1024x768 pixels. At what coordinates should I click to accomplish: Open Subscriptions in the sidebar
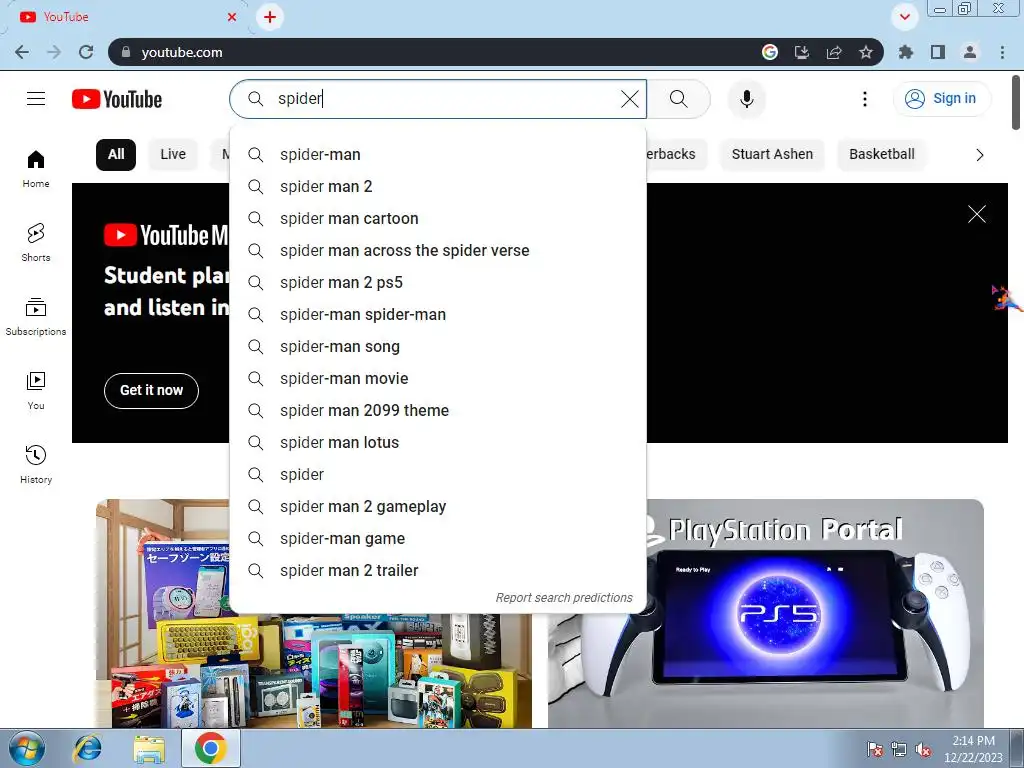pyautogui.click(x=36, y=317)
